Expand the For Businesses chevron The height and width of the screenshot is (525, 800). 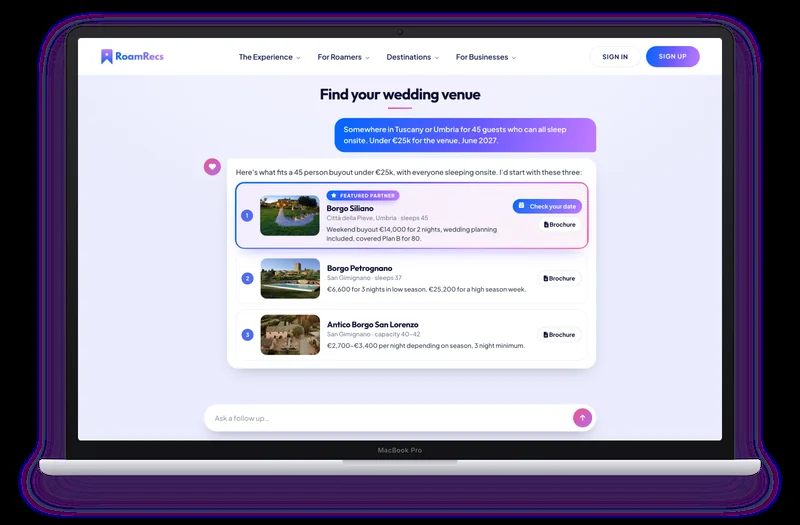coord(514,58)
